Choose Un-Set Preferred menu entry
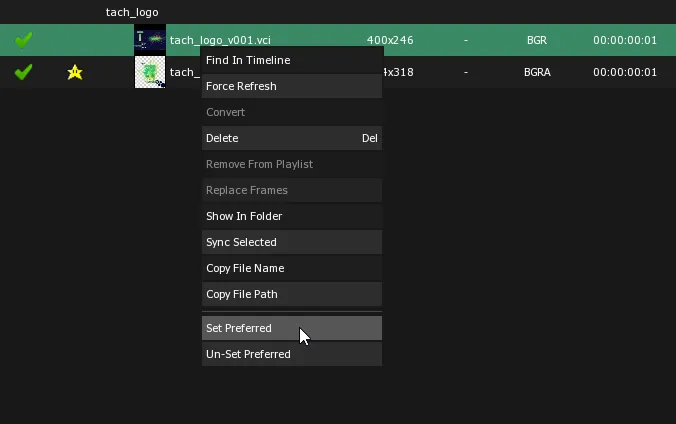This screenshot has width=676, height=424. pos(292,354)
